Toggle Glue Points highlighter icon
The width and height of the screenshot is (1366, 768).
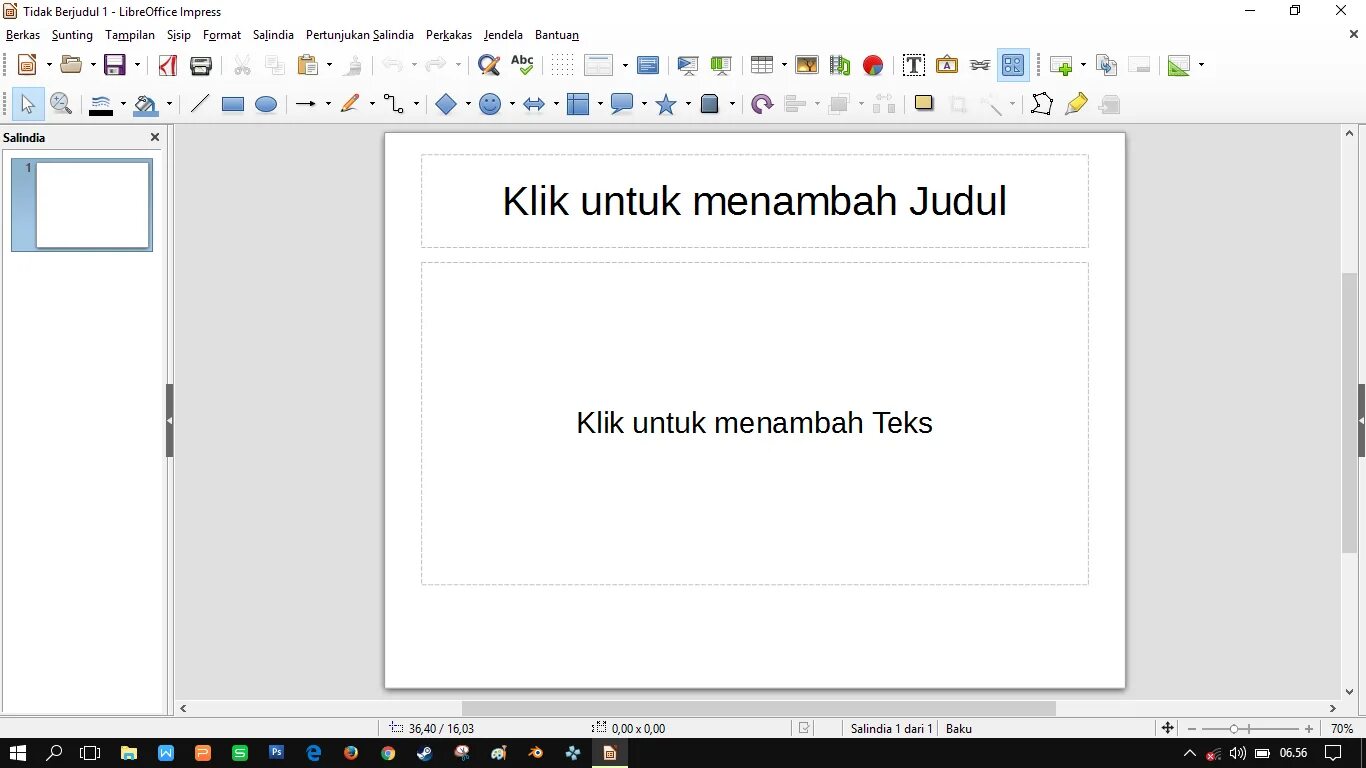[1076, 104]
